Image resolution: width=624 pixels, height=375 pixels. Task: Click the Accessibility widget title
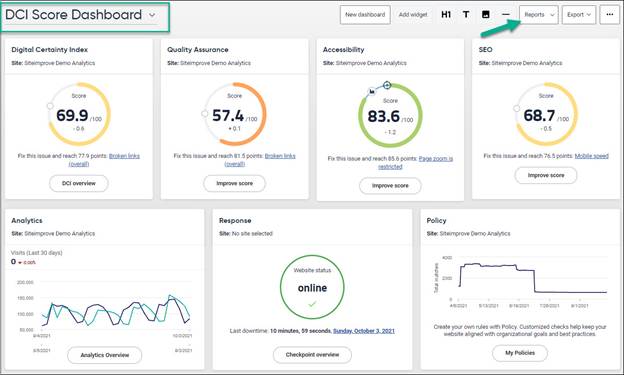point(343,50)
